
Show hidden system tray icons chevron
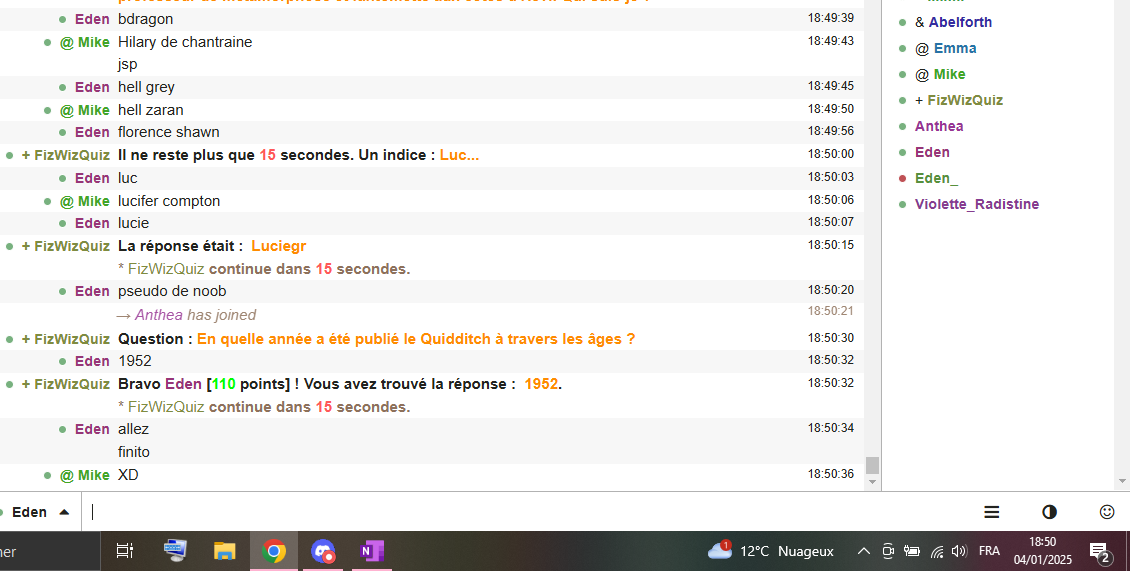(x=863, y=552)
